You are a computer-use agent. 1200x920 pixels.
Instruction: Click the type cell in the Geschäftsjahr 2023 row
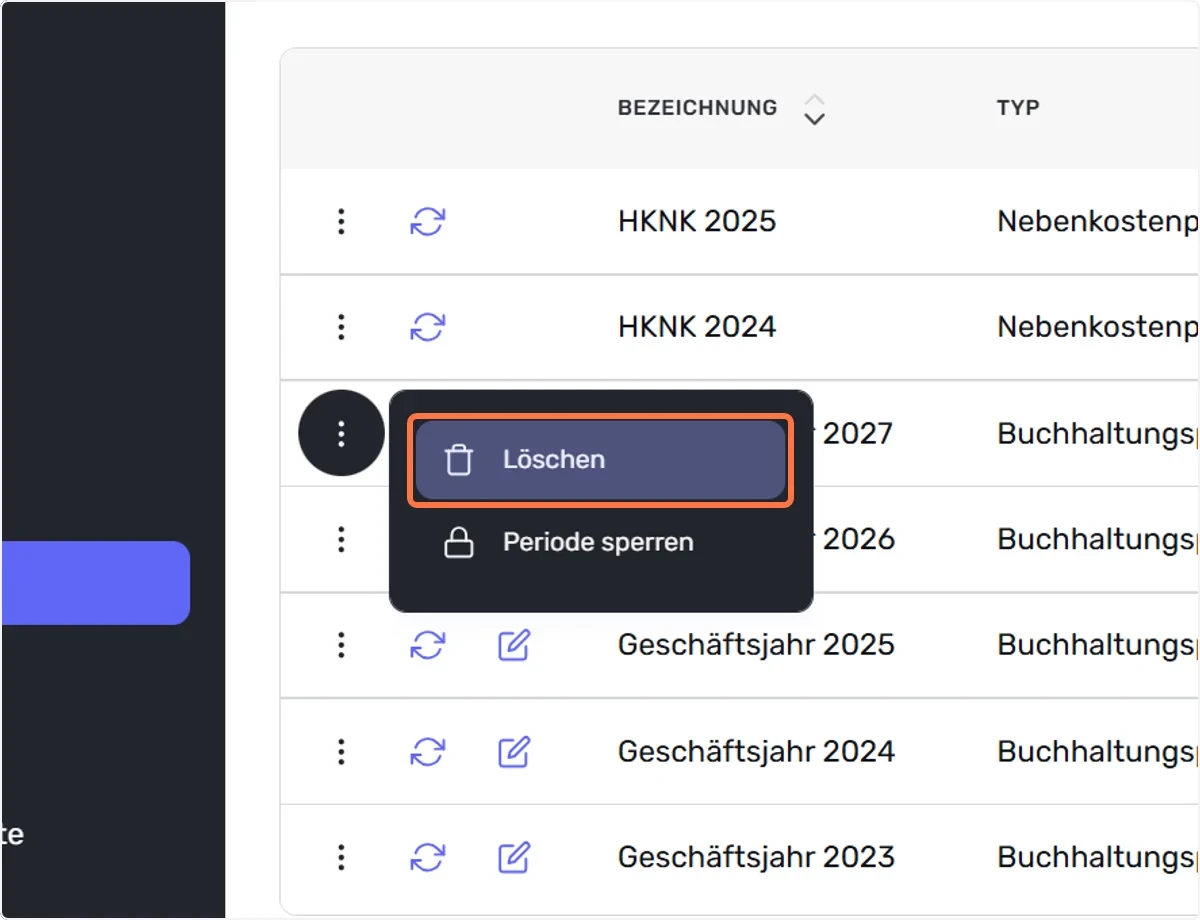pyautogui.click(x=1098, y=857)
